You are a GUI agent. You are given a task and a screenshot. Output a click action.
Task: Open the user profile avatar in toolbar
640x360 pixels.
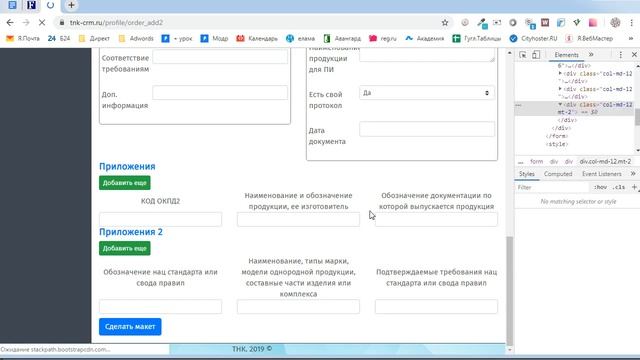coord(615,23)
